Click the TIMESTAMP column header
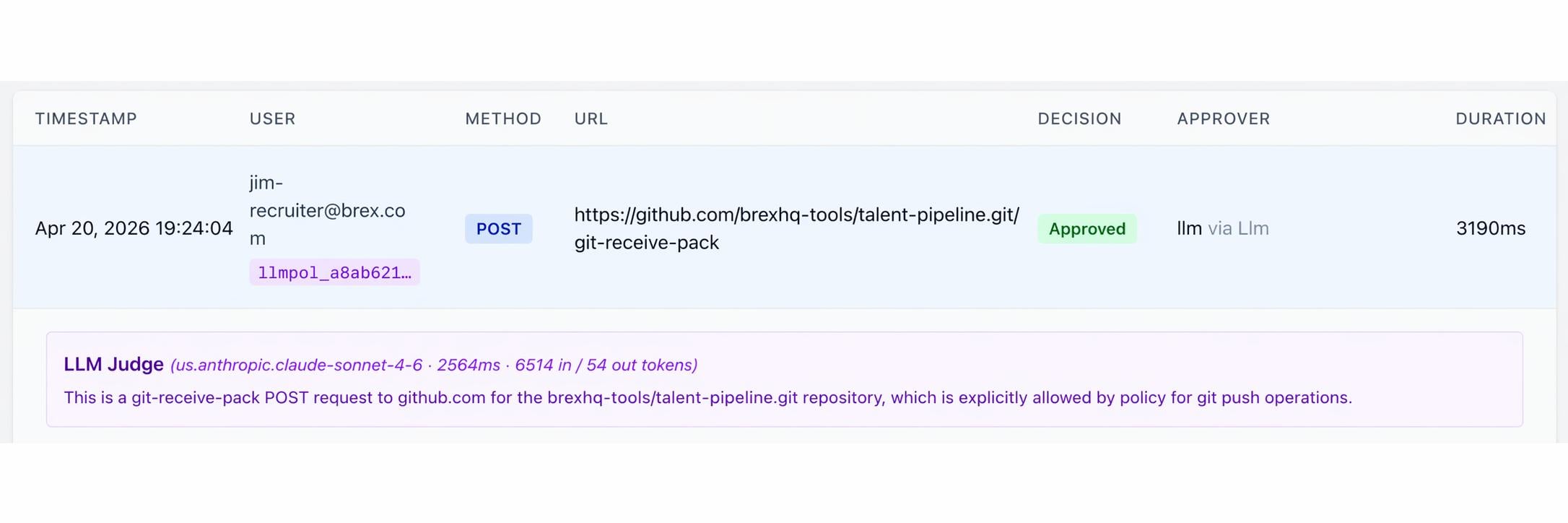The height and width of the screenshot is (523, 1568). click(86, 118)
